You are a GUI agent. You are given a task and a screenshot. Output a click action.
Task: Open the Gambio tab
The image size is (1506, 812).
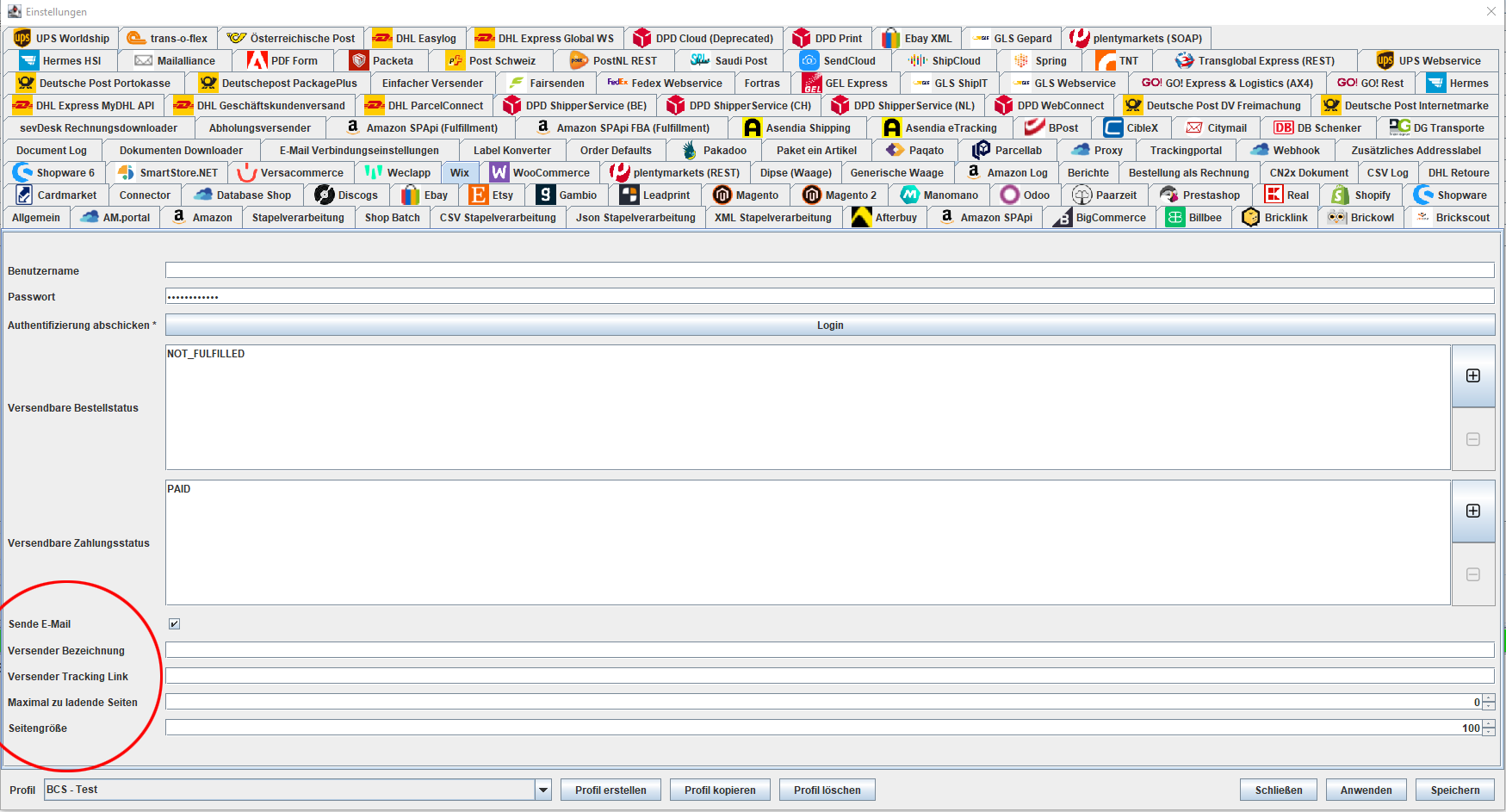coord(567,195)
